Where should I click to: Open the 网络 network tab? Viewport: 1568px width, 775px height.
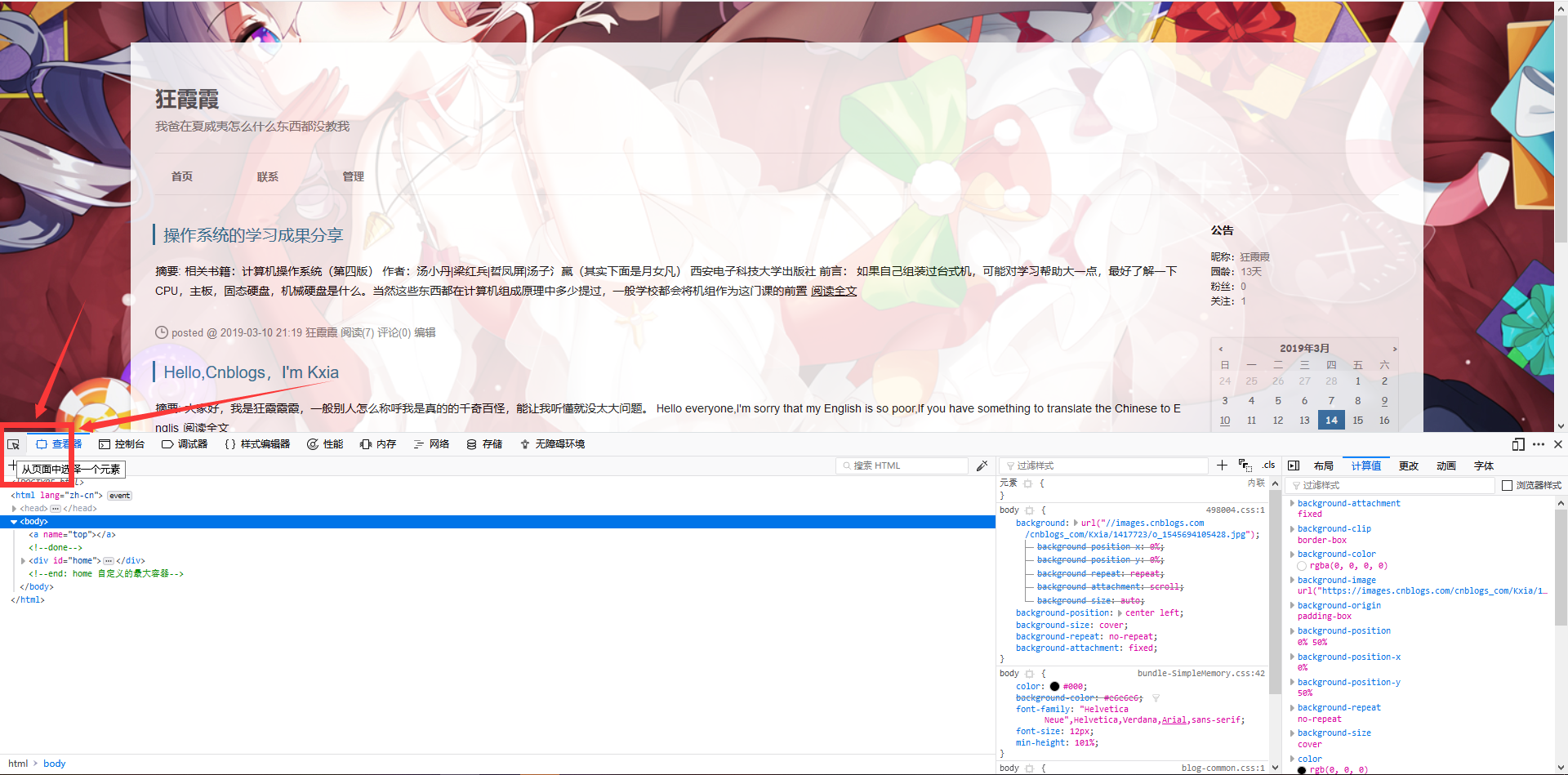point(431,444)
